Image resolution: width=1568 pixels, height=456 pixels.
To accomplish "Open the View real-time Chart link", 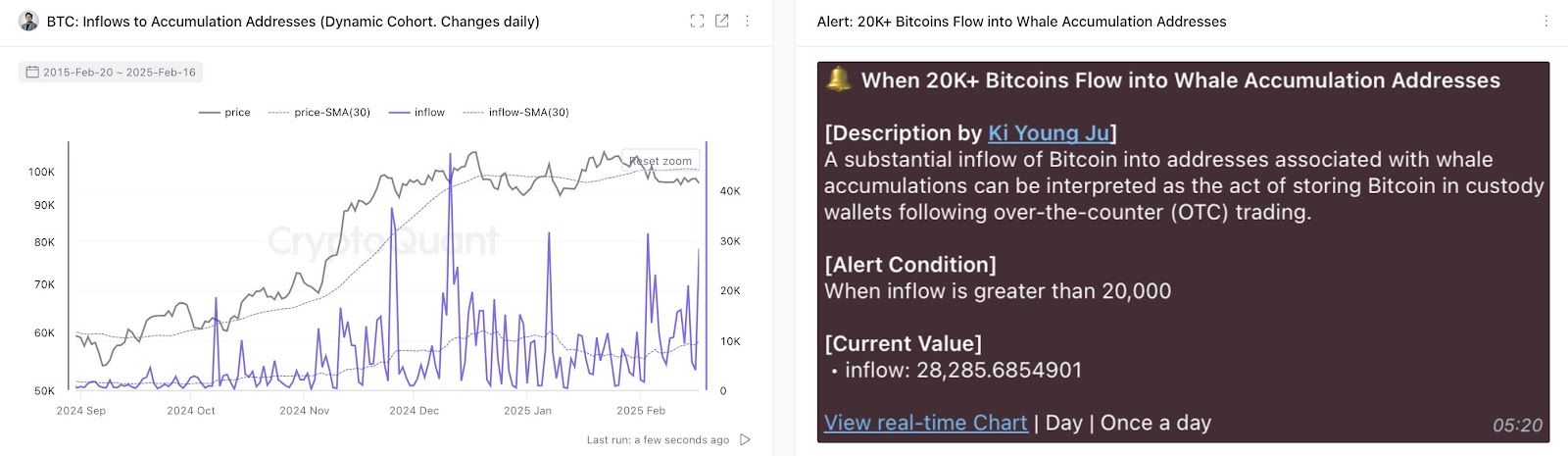I will [925, 423].
